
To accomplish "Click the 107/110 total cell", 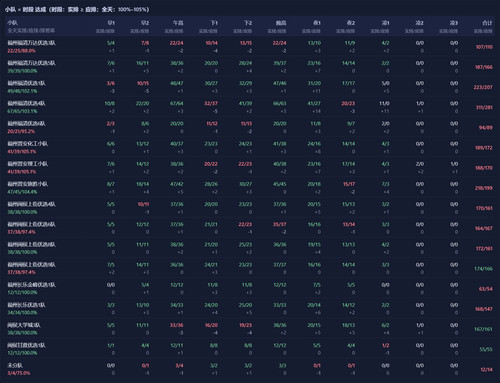I will coord(484,47).
